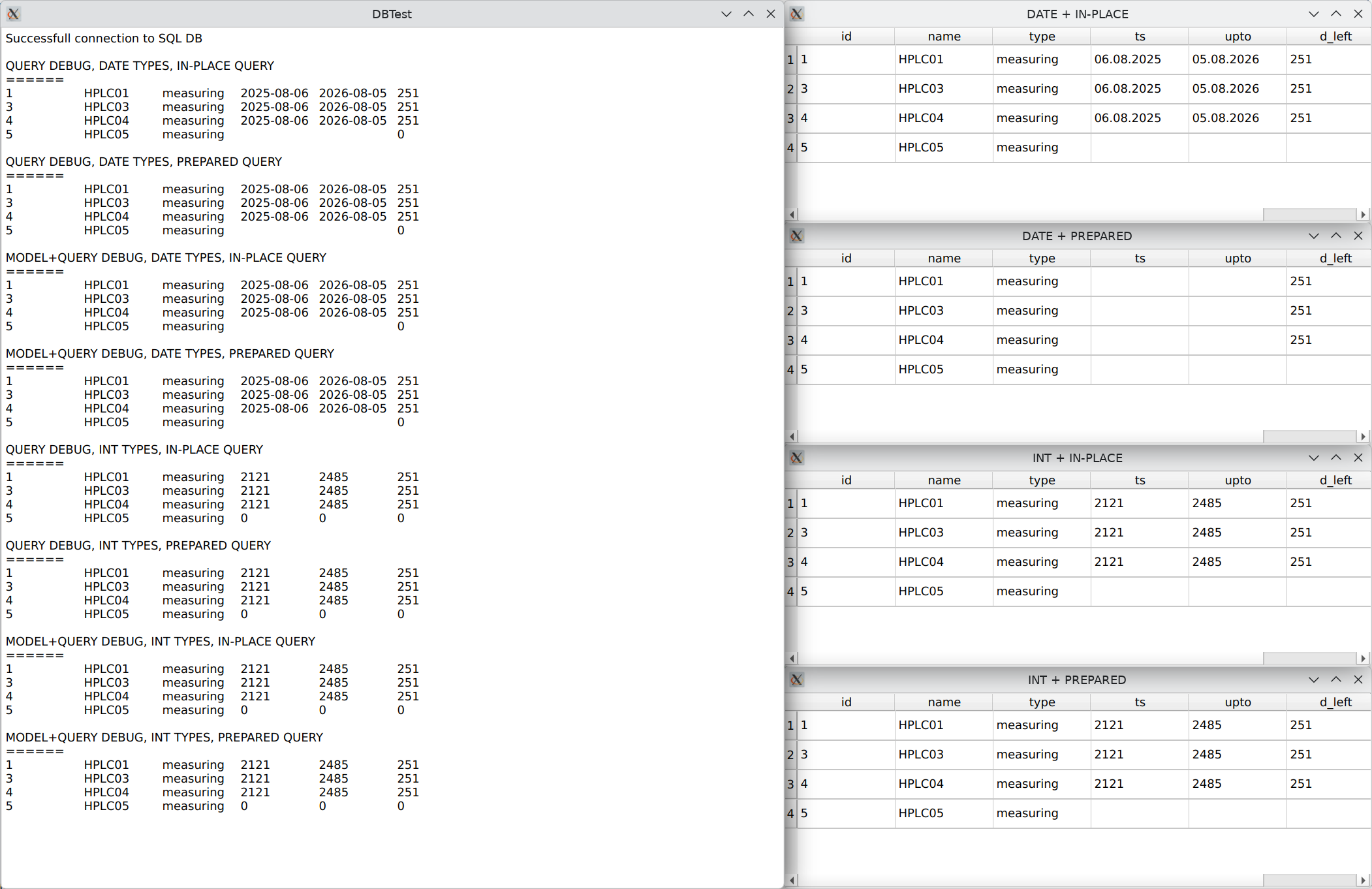The width and height of the screenshot is (1372, 889).
Task: Minimize the INT + IN-PLACE window
Action: pos(1313,458)
